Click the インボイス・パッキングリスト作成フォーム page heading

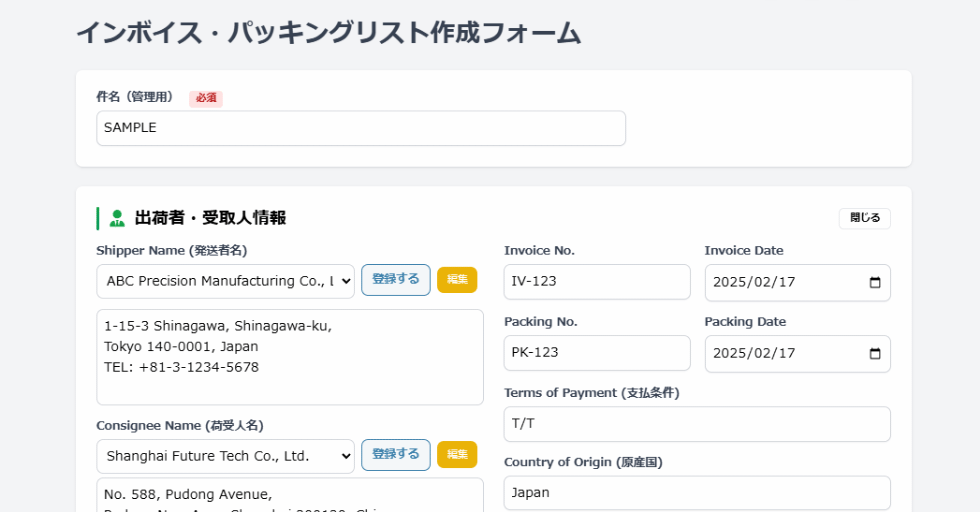pos(328,33)
